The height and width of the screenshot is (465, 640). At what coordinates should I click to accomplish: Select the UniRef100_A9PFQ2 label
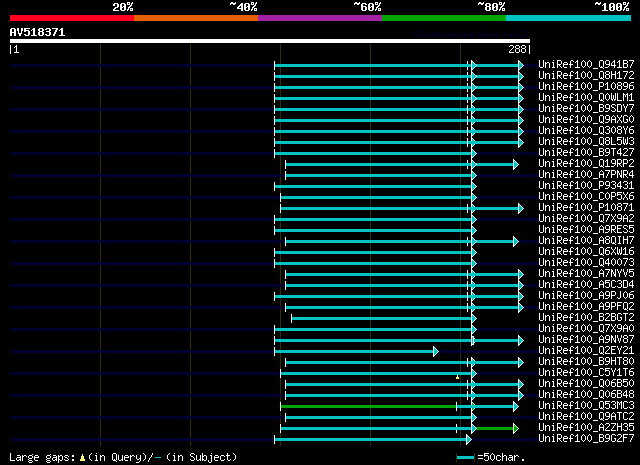click(586, 307)
